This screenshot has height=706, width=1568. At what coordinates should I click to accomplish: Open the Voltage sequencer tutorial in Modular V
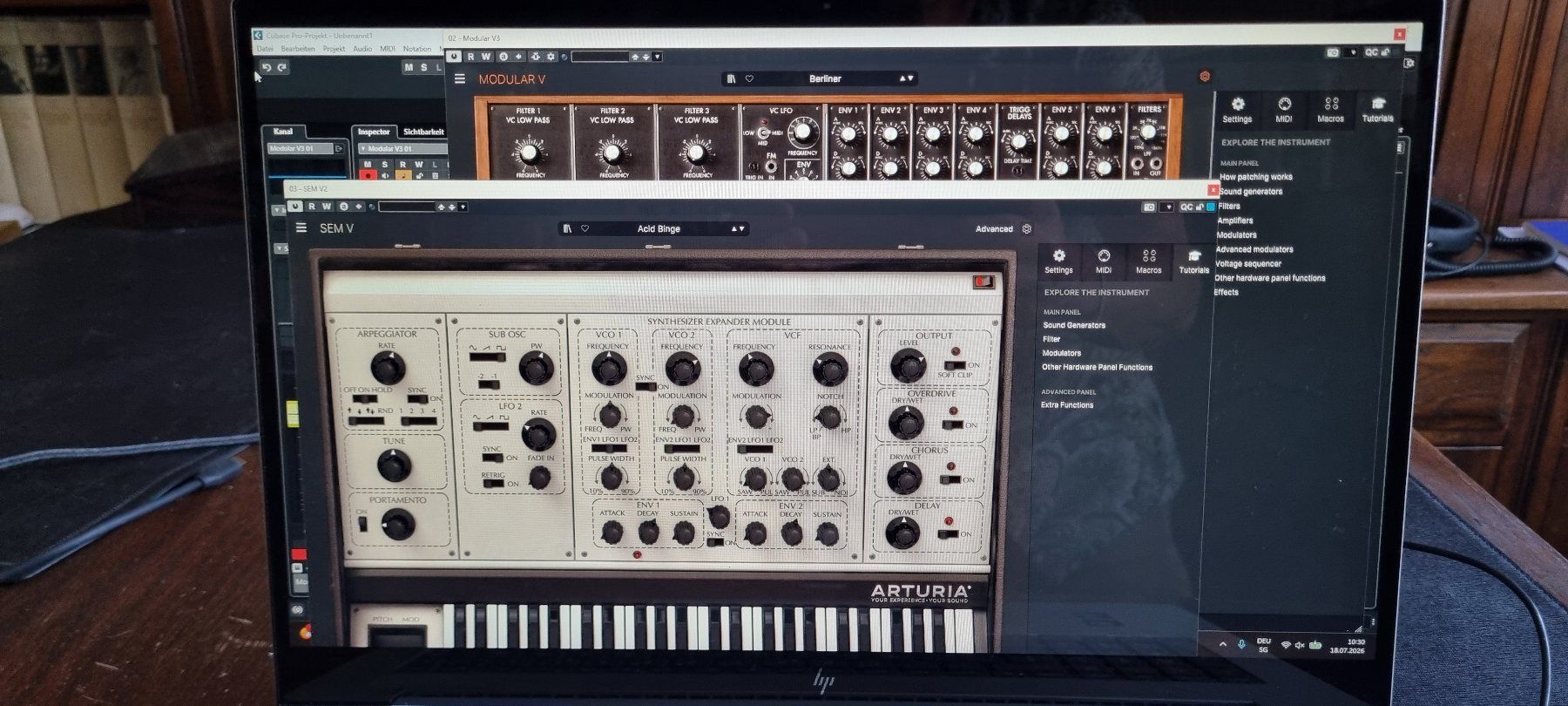click(x=1247, y=263)
